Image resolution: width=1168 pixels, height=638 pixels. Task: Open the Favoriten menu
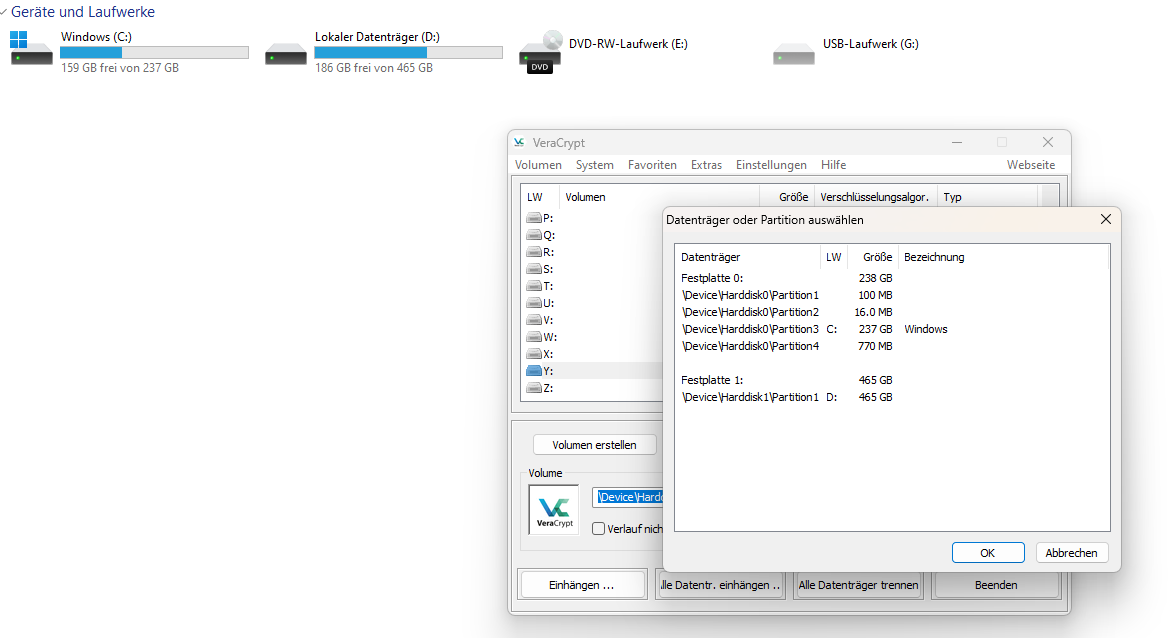coord(652,165)
